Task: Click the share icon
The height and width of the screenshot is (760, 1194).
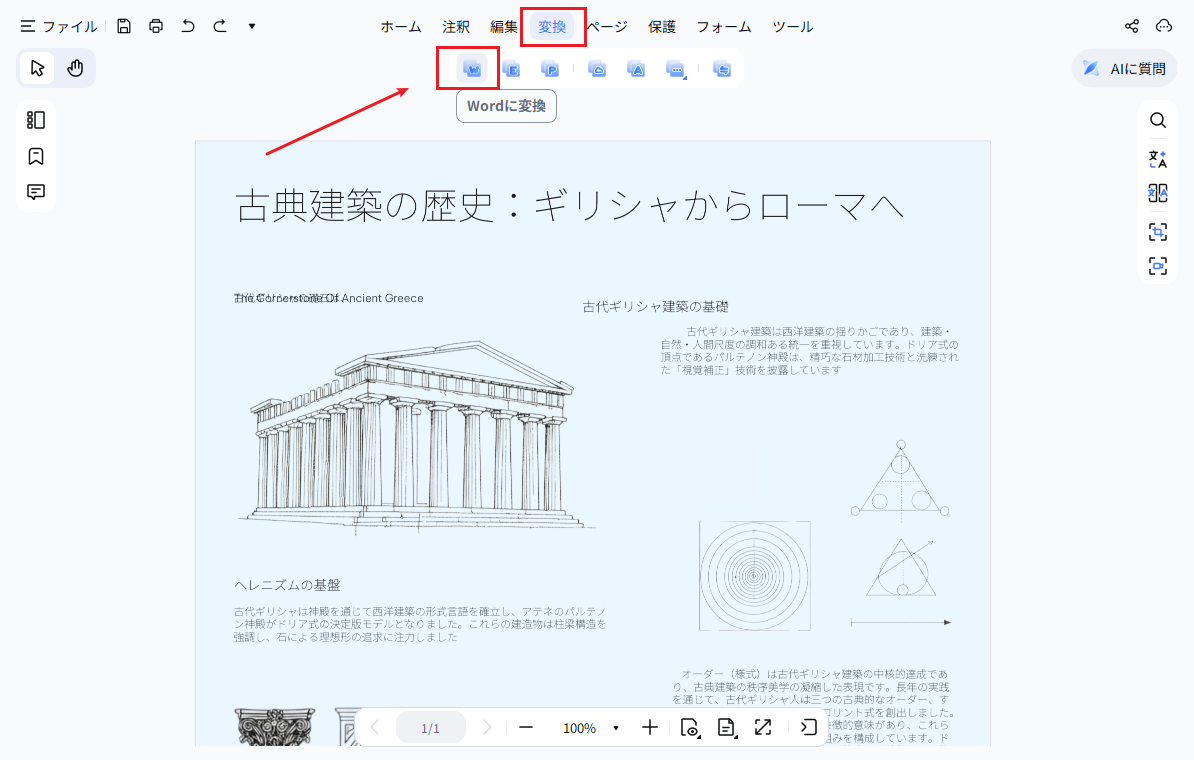Action: [x=1132, y=26]
